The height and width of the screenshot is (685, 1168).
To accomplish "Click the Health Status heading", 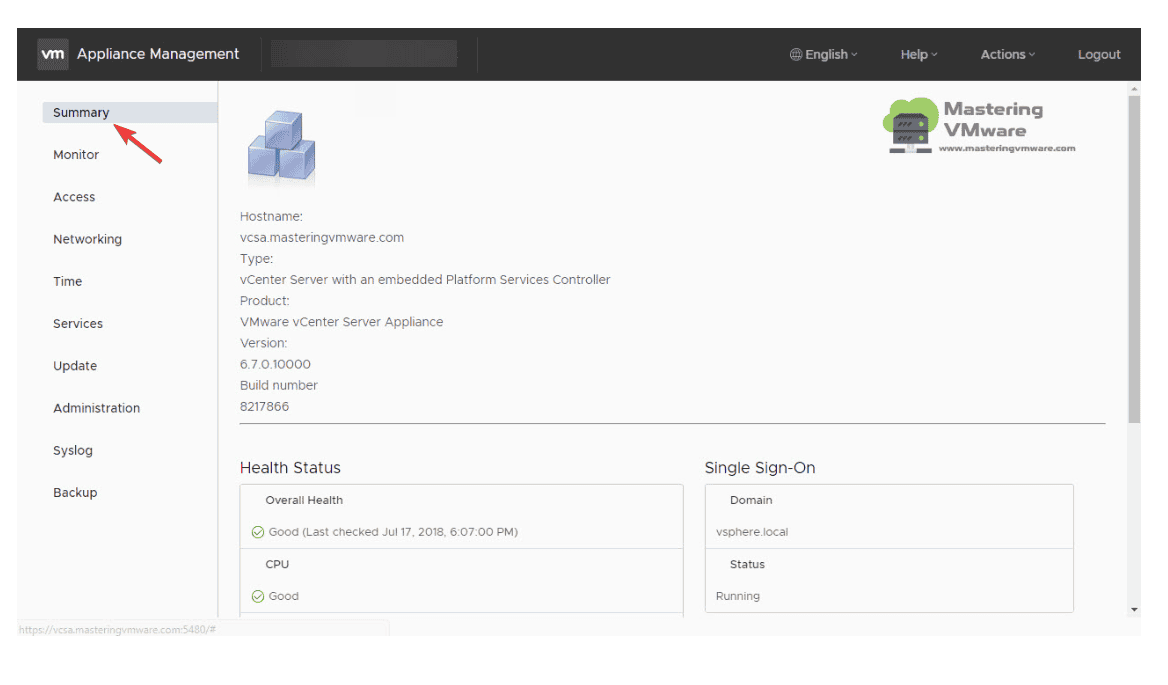I will [x=290, y=468].
